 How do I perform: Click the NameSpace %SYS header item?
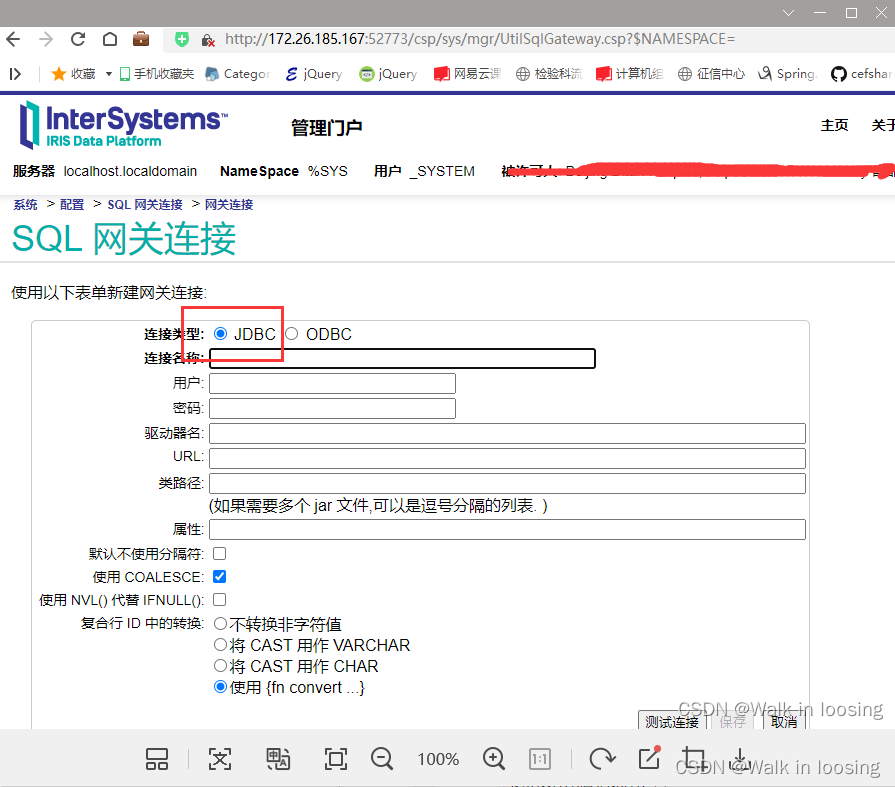[283, 171]
